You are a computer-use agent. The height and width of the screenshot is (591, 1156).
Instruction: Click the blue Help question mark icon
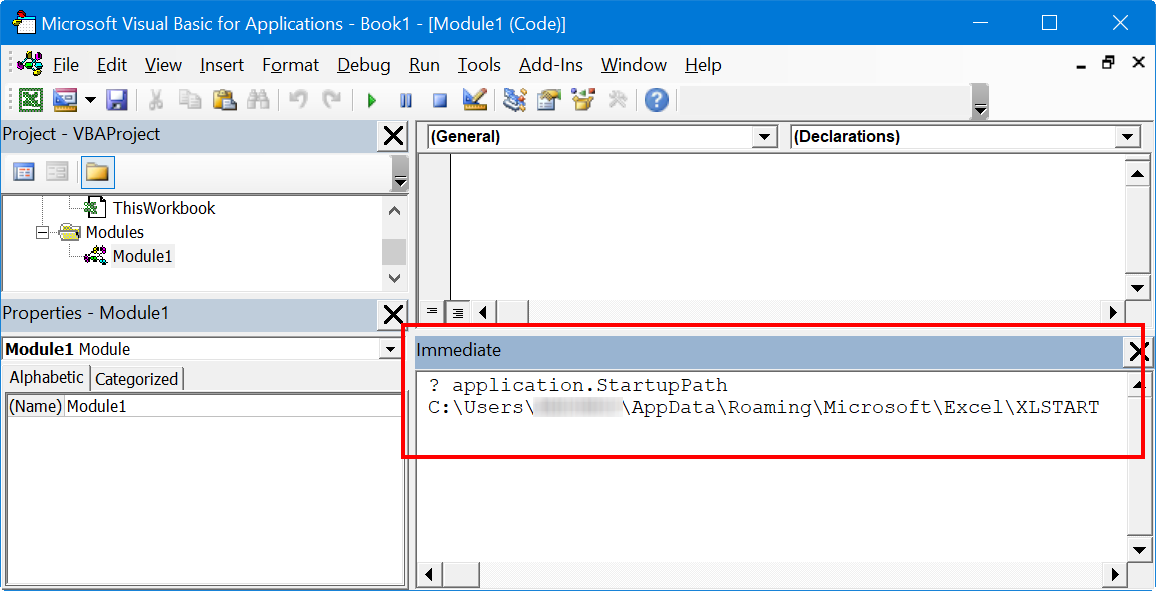[656, 100]
